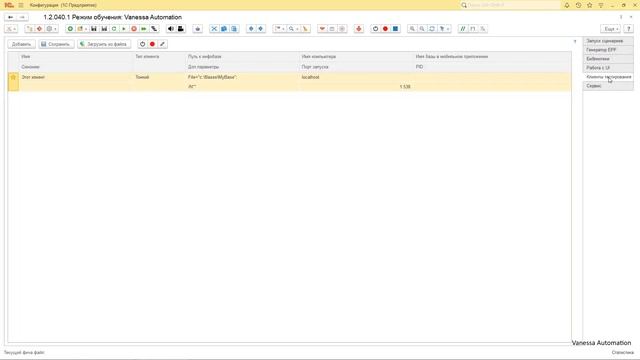Click the magnifier zoom-out icon

click(x=422, y=29)
